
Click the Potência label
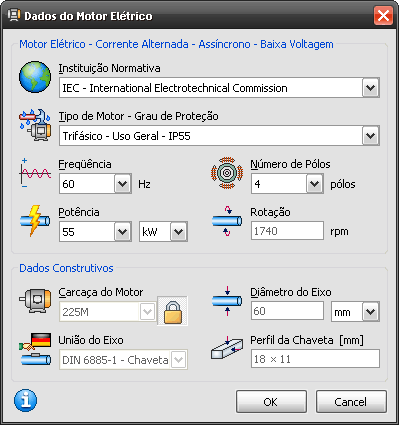point(79,212)
